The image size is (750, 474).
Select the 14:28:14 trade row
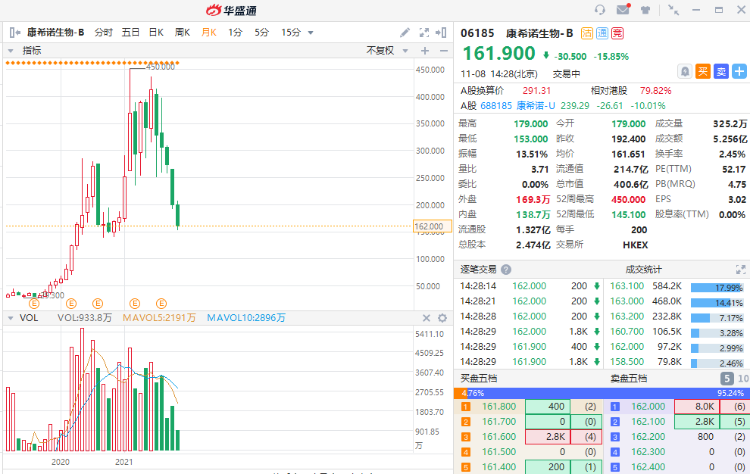[x=529, y=286]
